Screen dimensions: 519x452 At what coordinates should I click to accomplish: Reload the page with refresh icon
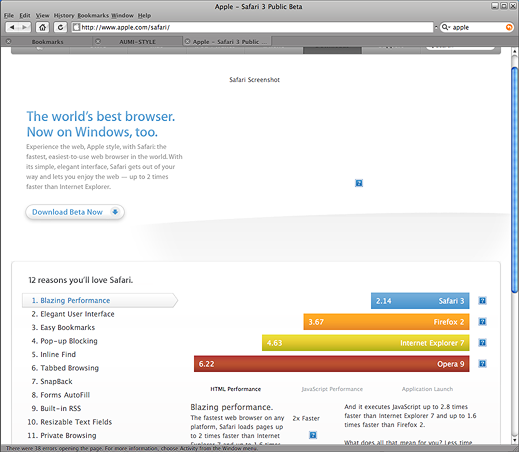[x=60, y=27]
